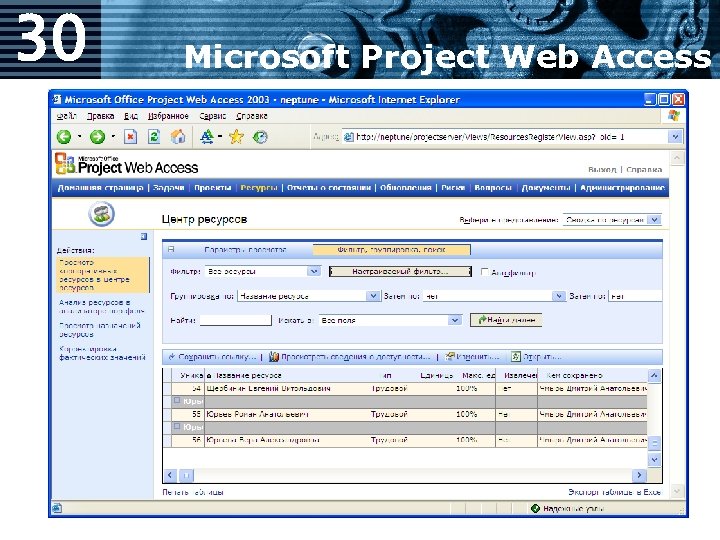The width and height of the screenshot is (720, 540).
Task: Click the Project Web Access logo
Action: [x=126, y=164]
